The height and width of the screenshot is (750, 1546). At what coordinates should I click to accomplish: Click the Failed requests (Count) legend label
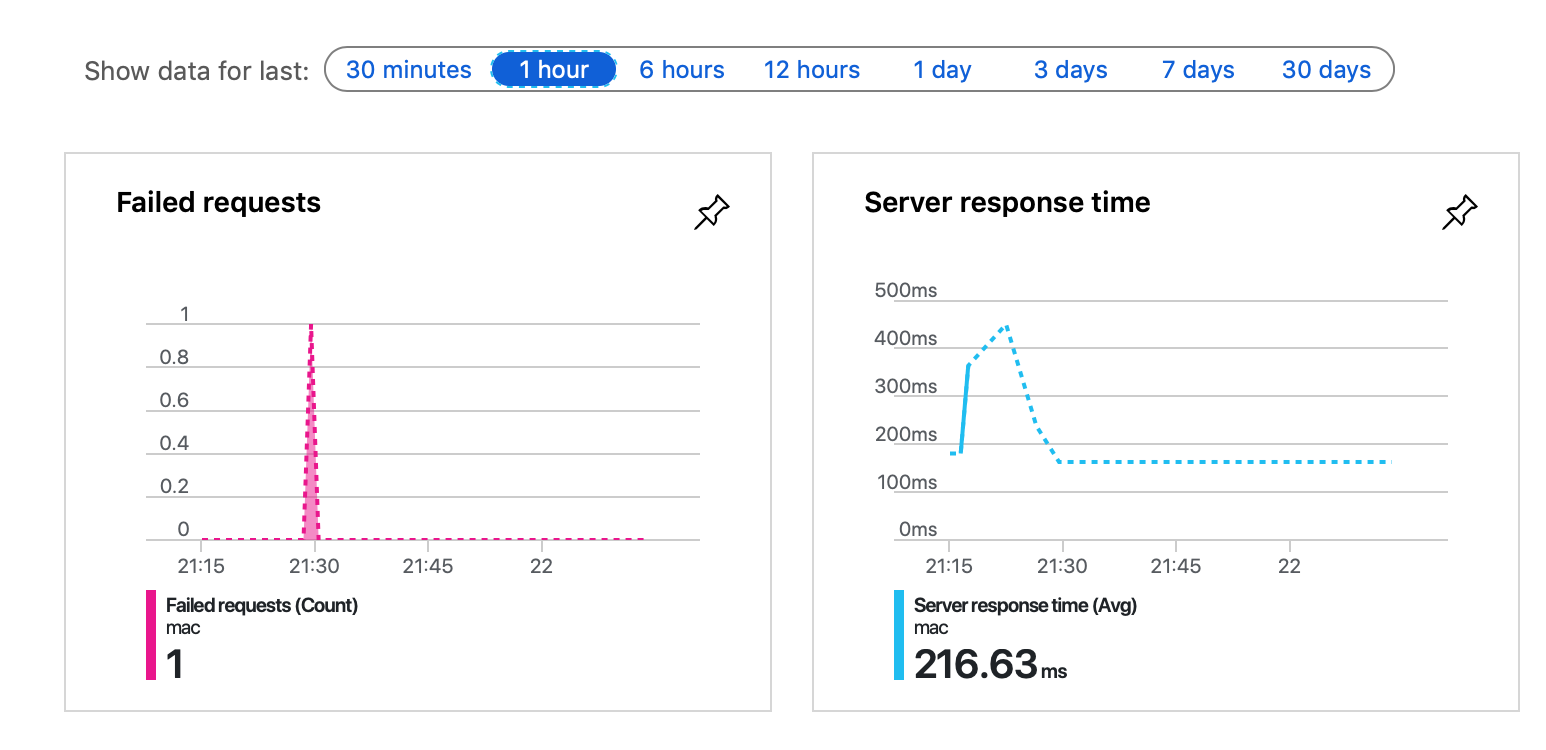(x=262, y=605)
